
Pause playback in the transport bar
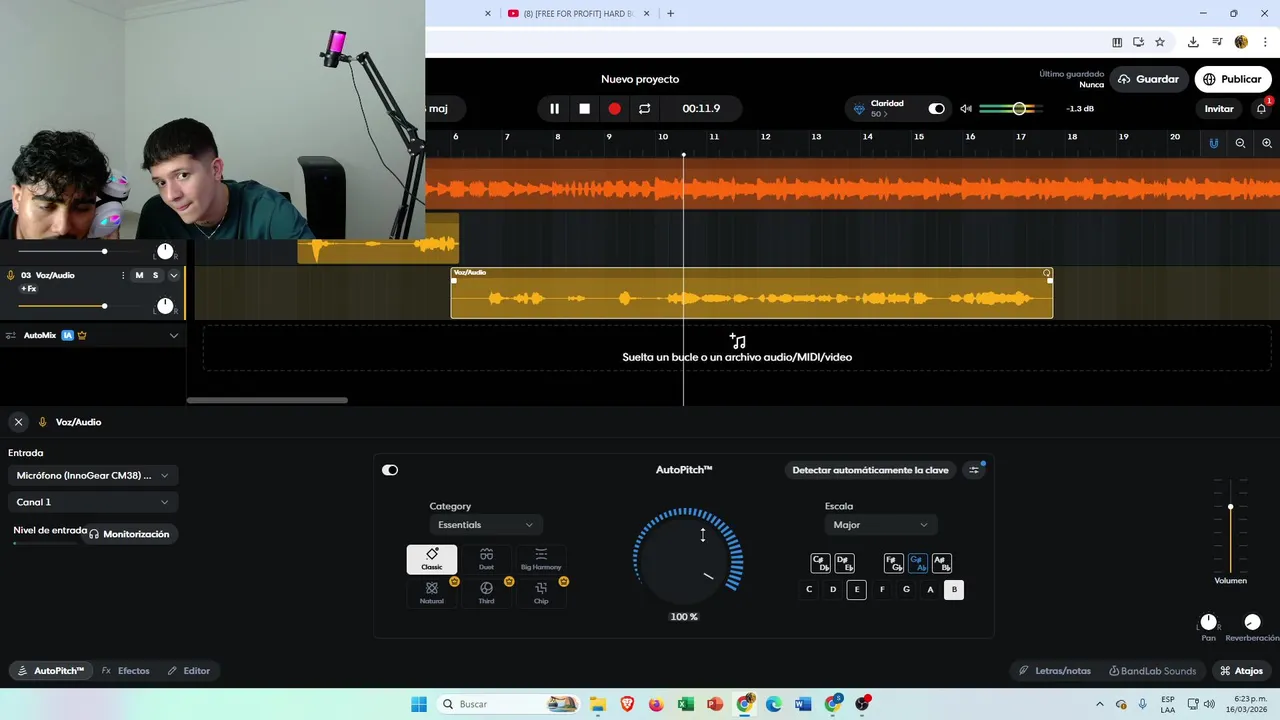pyautogui.click(x=555, y=108)
